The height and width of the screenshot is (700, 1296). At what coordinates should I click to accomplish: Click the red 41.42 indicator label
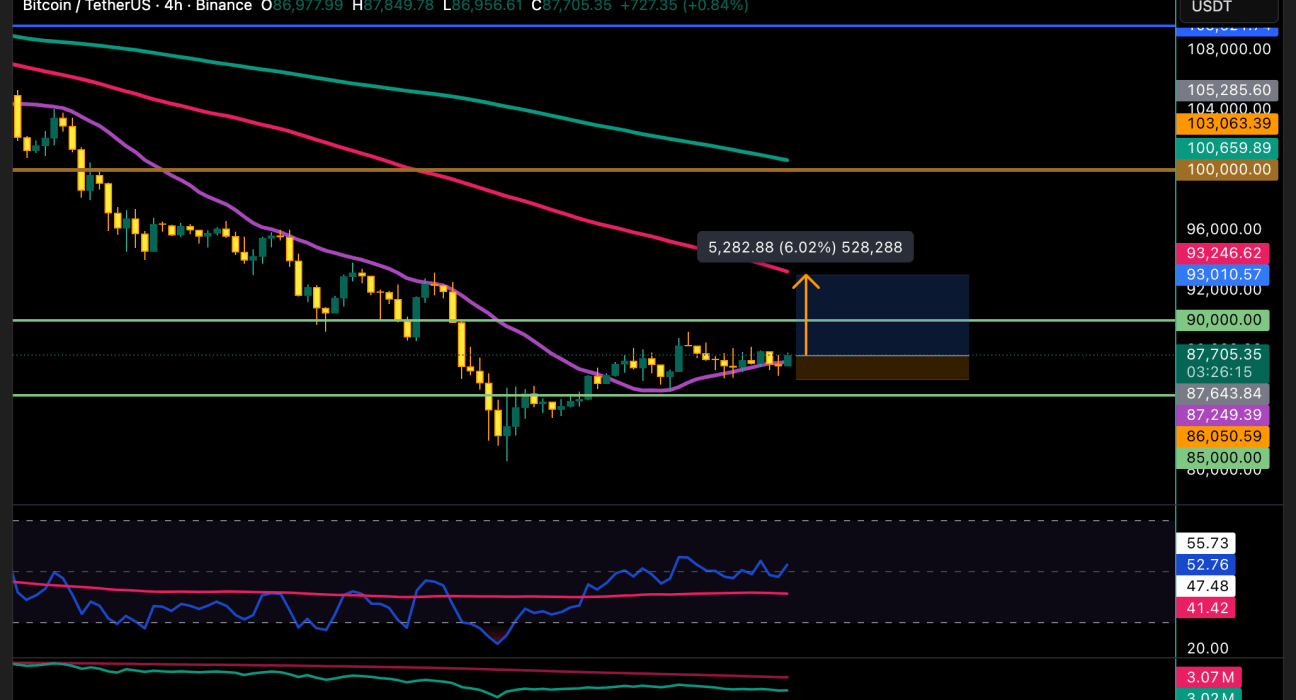1209,608
